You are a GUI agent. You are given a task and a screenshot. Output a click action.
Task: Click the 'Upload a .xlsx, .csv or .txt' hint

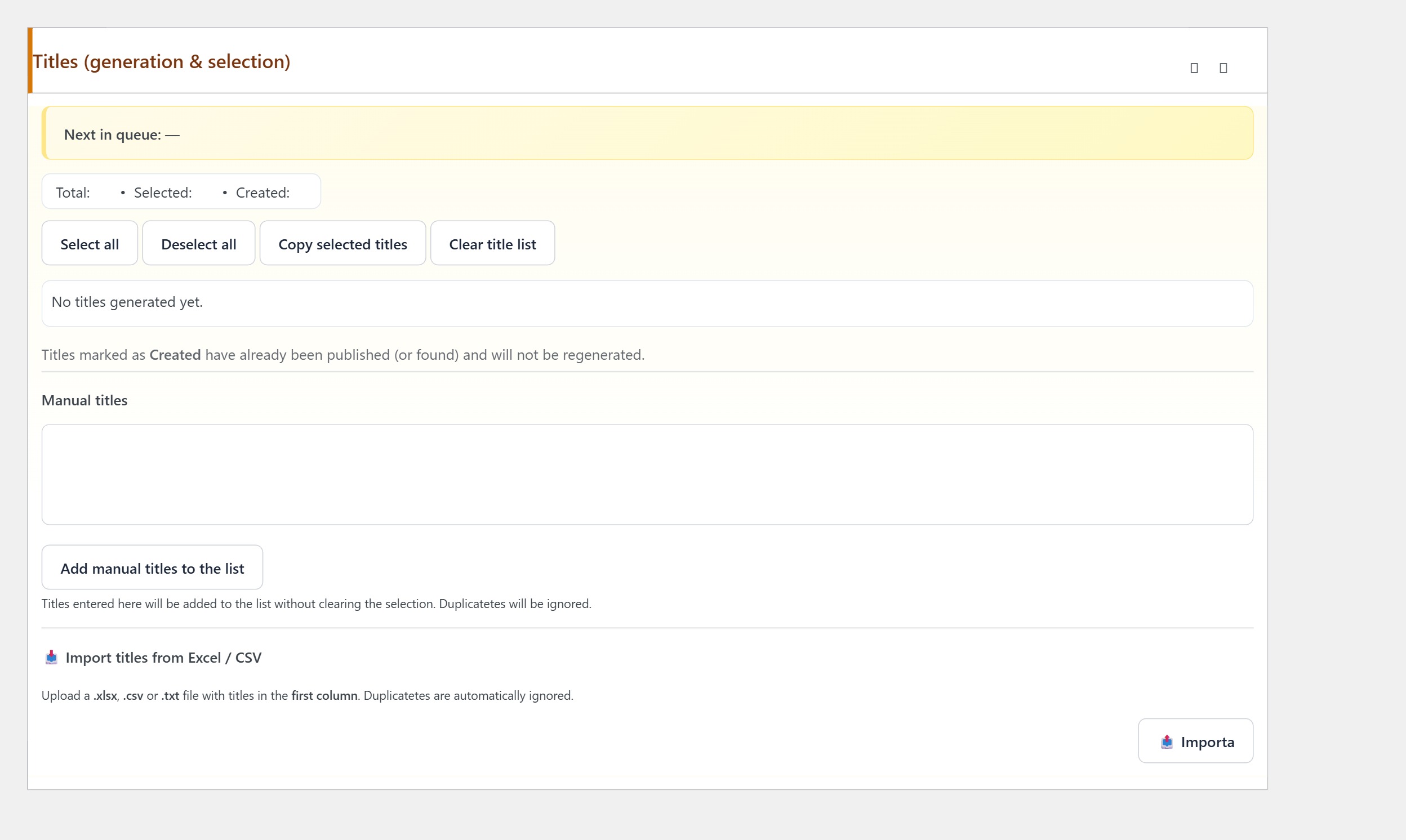(x=308, y=696)
